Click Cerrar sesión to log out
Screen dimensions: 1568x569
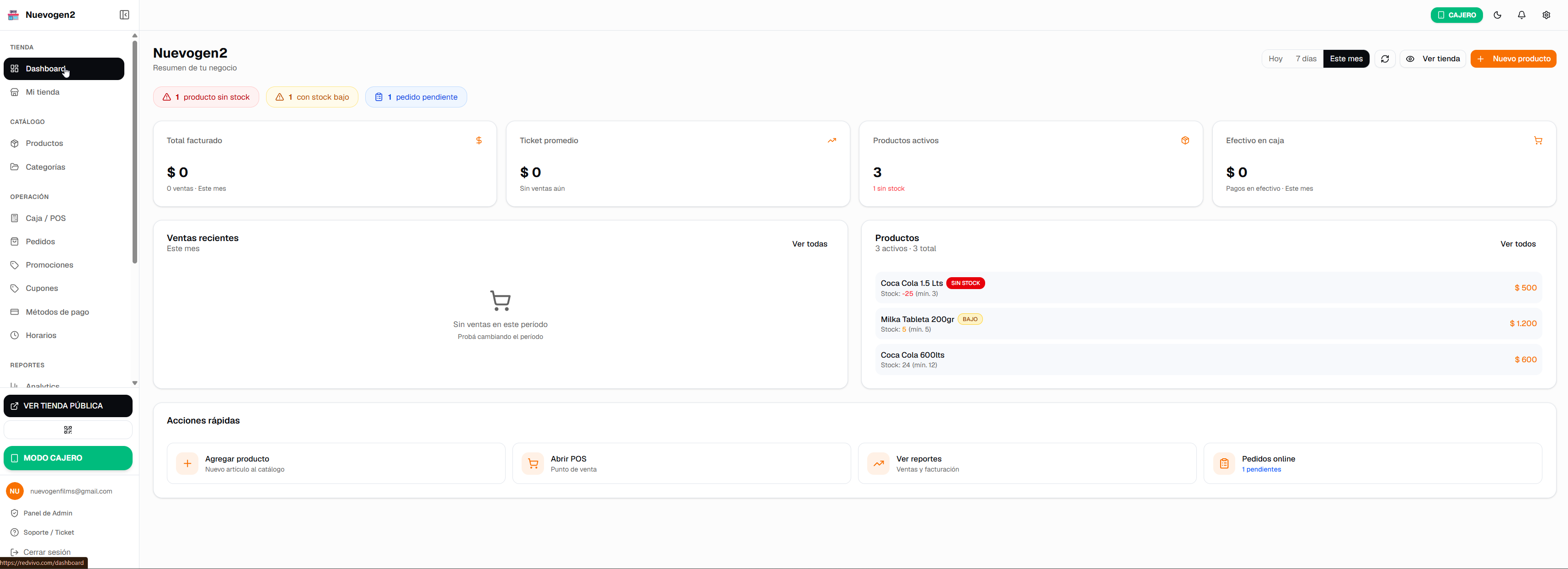47,552
